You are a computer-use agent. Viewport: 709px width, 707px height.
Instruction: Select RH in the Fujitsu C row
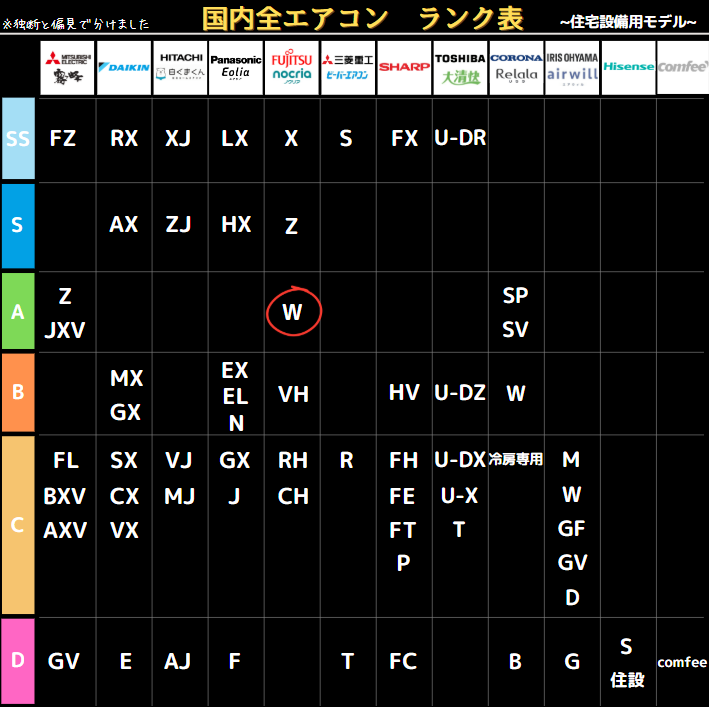[293, 461]
